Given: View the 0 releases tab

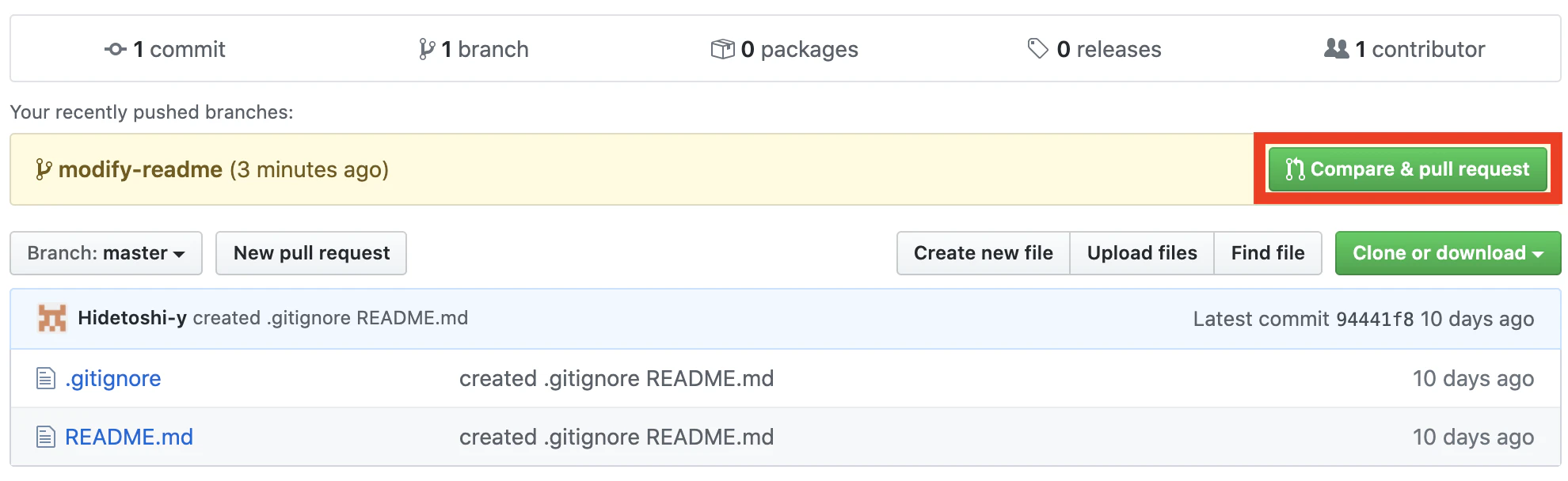Looking at the screenshot, I should coord(1094,49).
